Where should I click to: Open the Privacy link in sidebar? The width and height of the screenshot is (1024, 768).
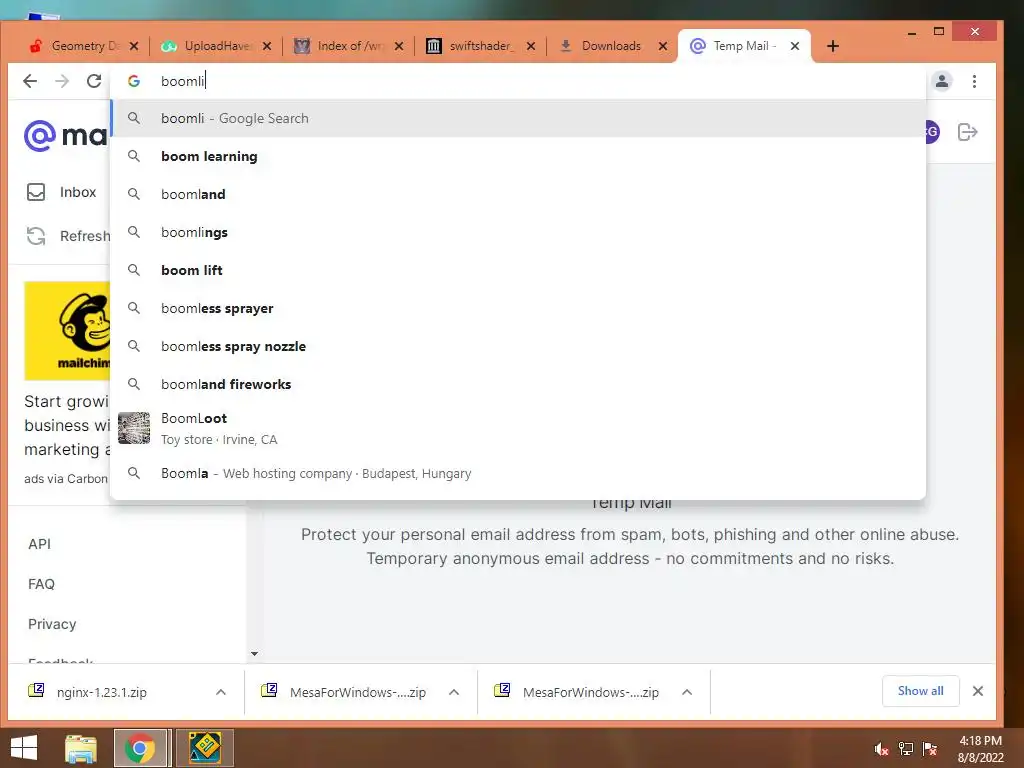(52, 624)
